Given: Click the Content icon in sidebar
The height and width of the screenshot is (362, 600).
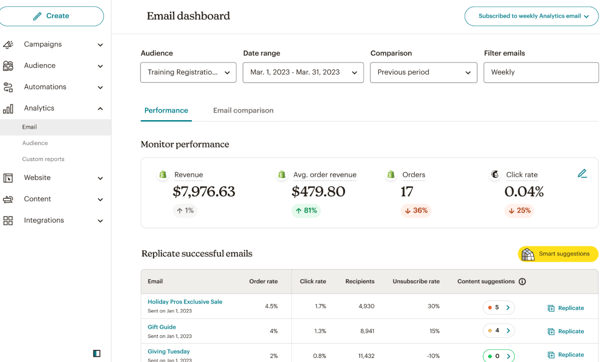Looking at the screenshot, I should [x=8, y=199].
